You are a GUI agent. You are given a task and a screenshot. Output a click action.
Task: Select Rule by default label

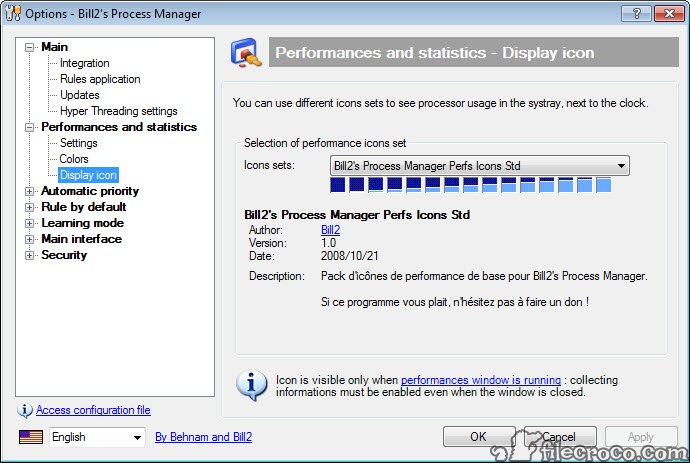(x=84, y=207)
